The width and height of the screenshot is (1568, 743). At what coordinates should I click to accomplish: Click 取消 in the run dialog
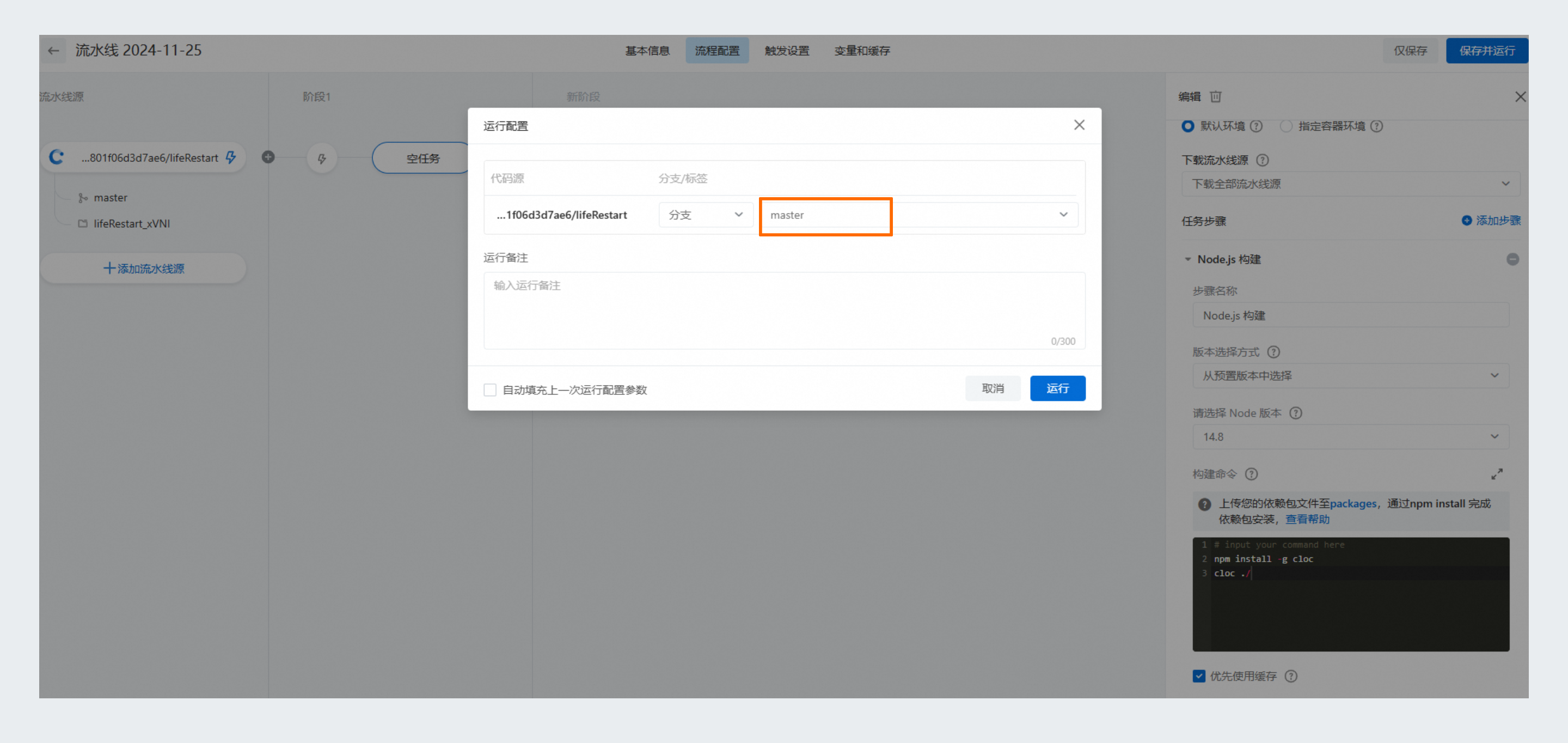[x=992, y=388]
